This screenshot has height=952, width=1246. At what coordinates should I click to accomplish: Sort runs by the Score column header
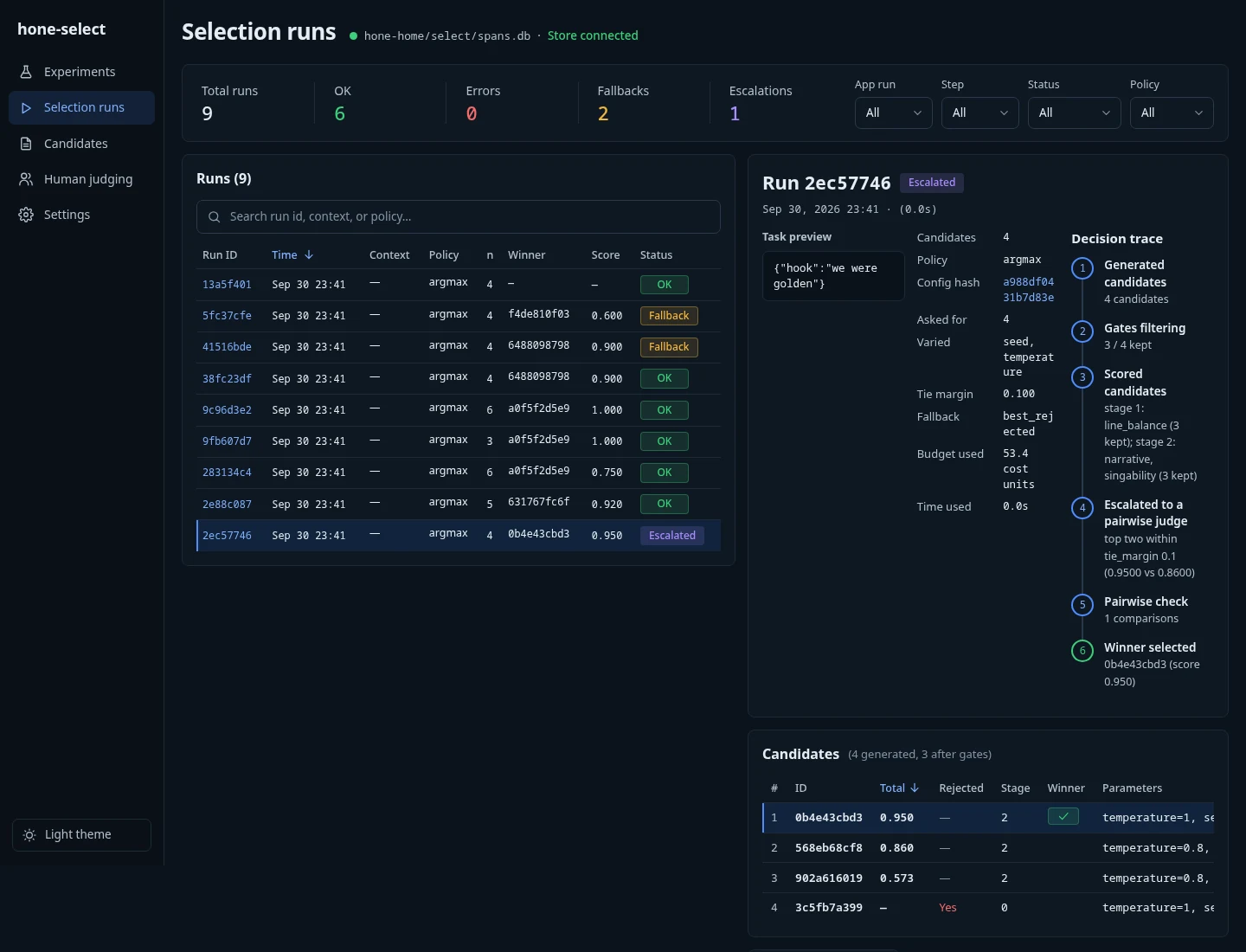coord(606,255)
